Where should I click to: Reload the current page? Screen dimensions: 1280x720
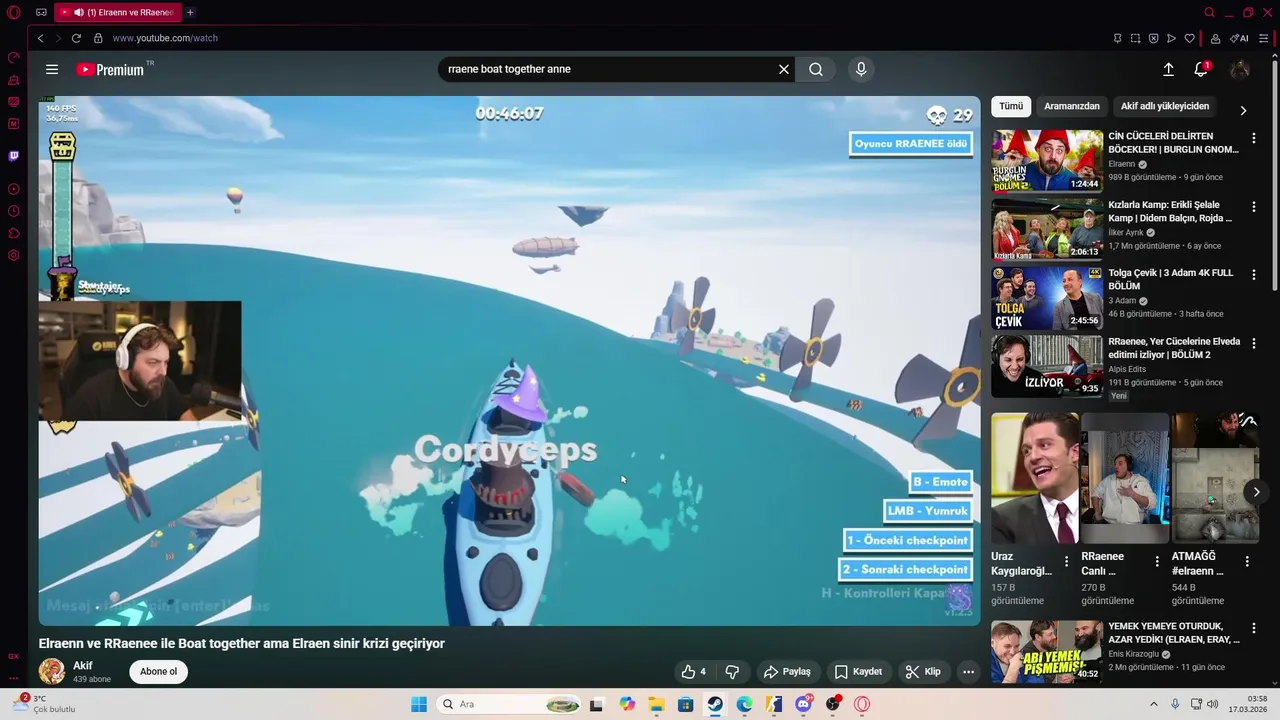(76, 38)
